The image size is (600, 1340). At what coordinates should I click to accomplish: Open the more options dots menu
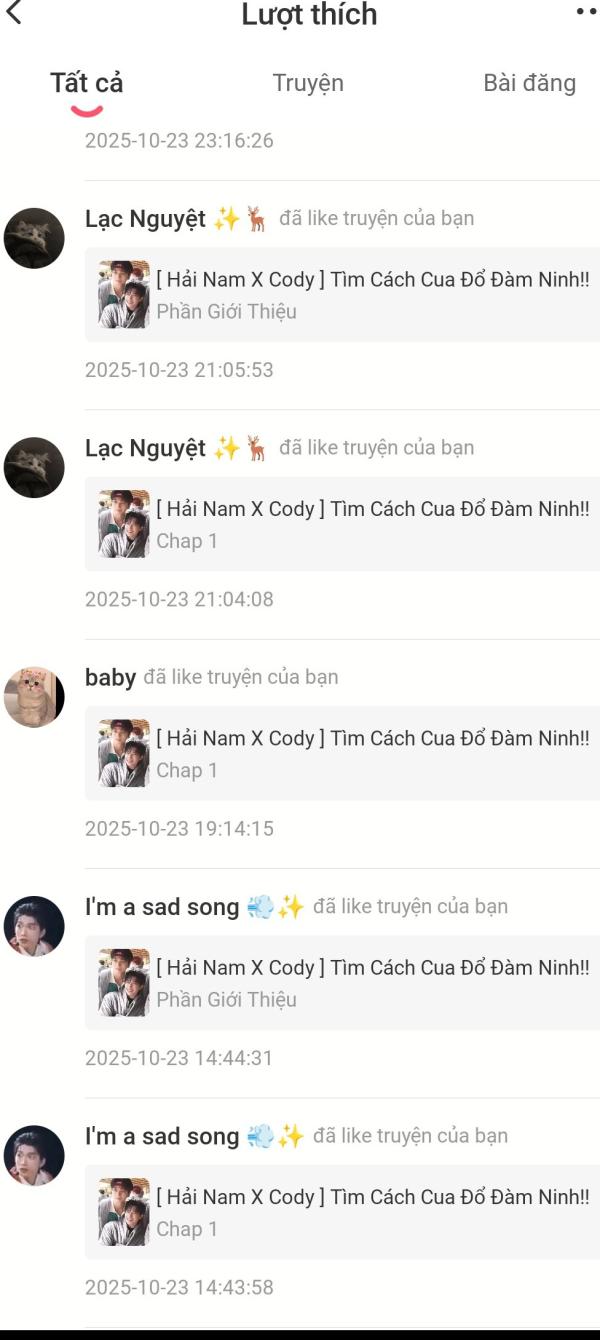point(587,12)
